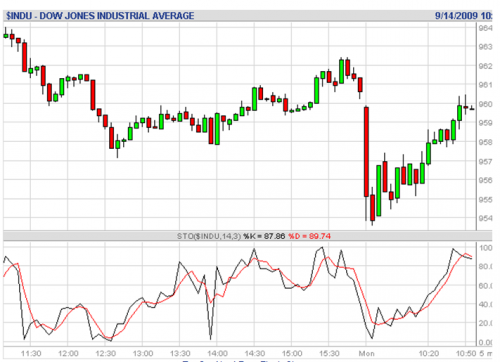Click the 100 stochastic axis label

pos(485,248)
